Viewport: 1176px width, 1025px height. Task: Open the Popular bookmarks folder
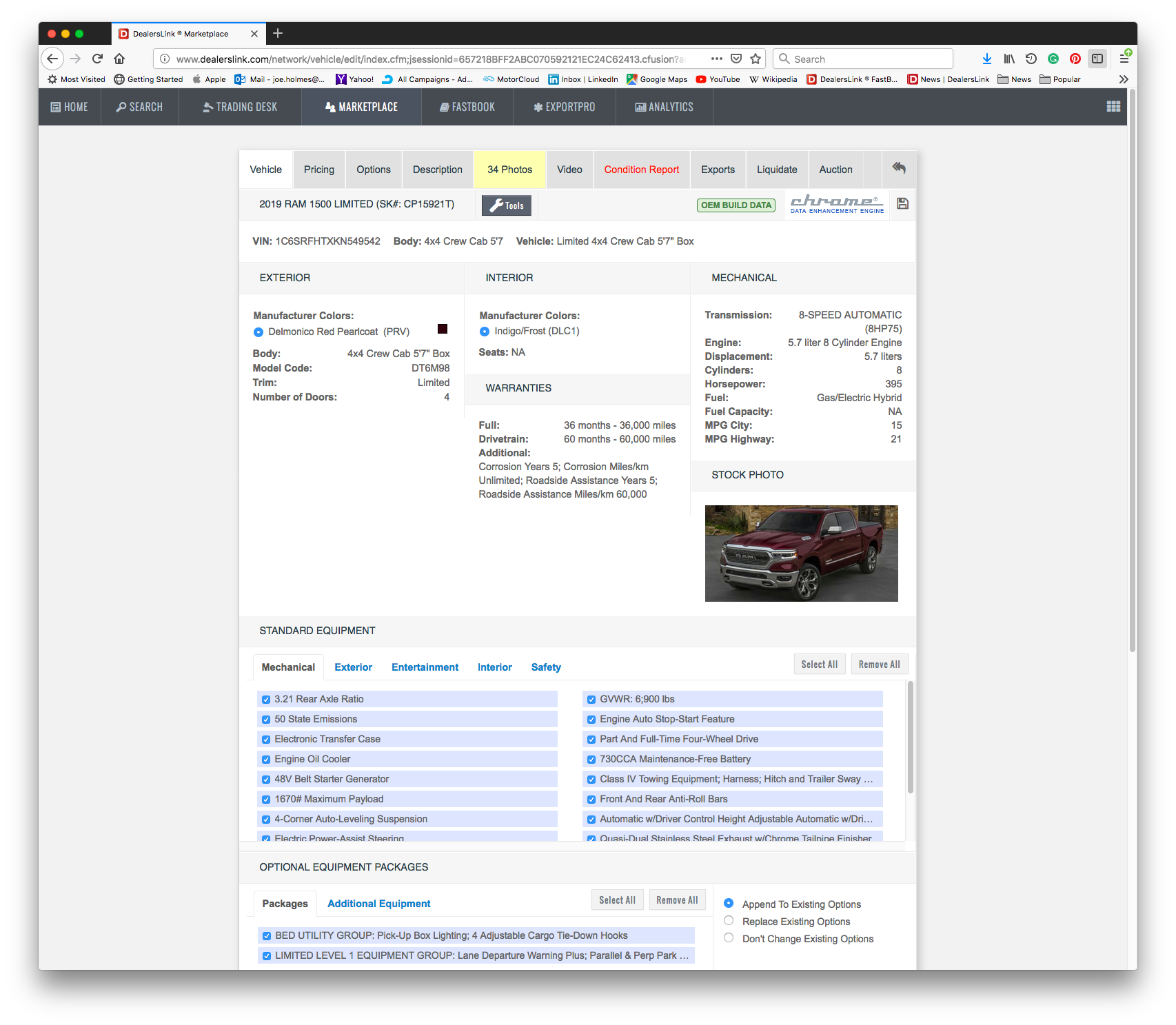pyautogui.click(x=1060, y=79)
